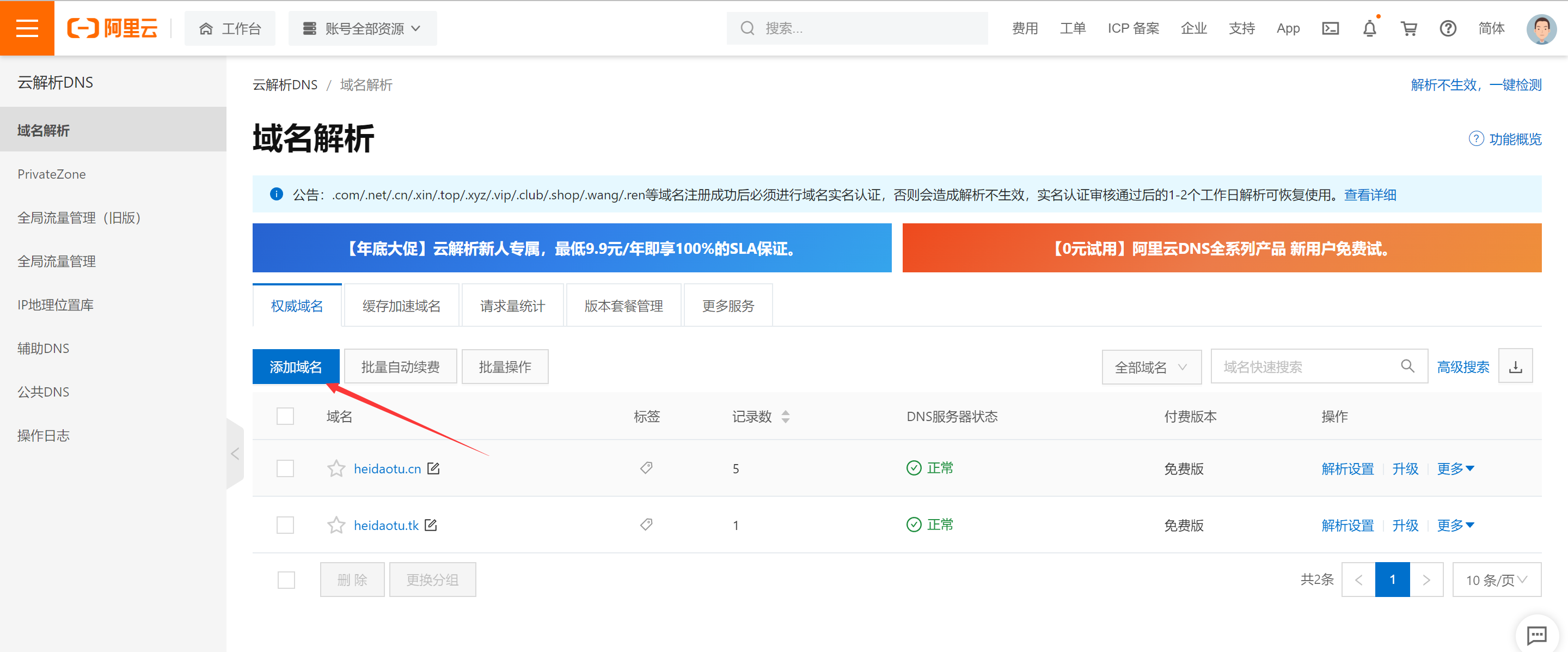Open the hamburger main menu
Viewport: 1568px width, 652px height.
(27, 28)
